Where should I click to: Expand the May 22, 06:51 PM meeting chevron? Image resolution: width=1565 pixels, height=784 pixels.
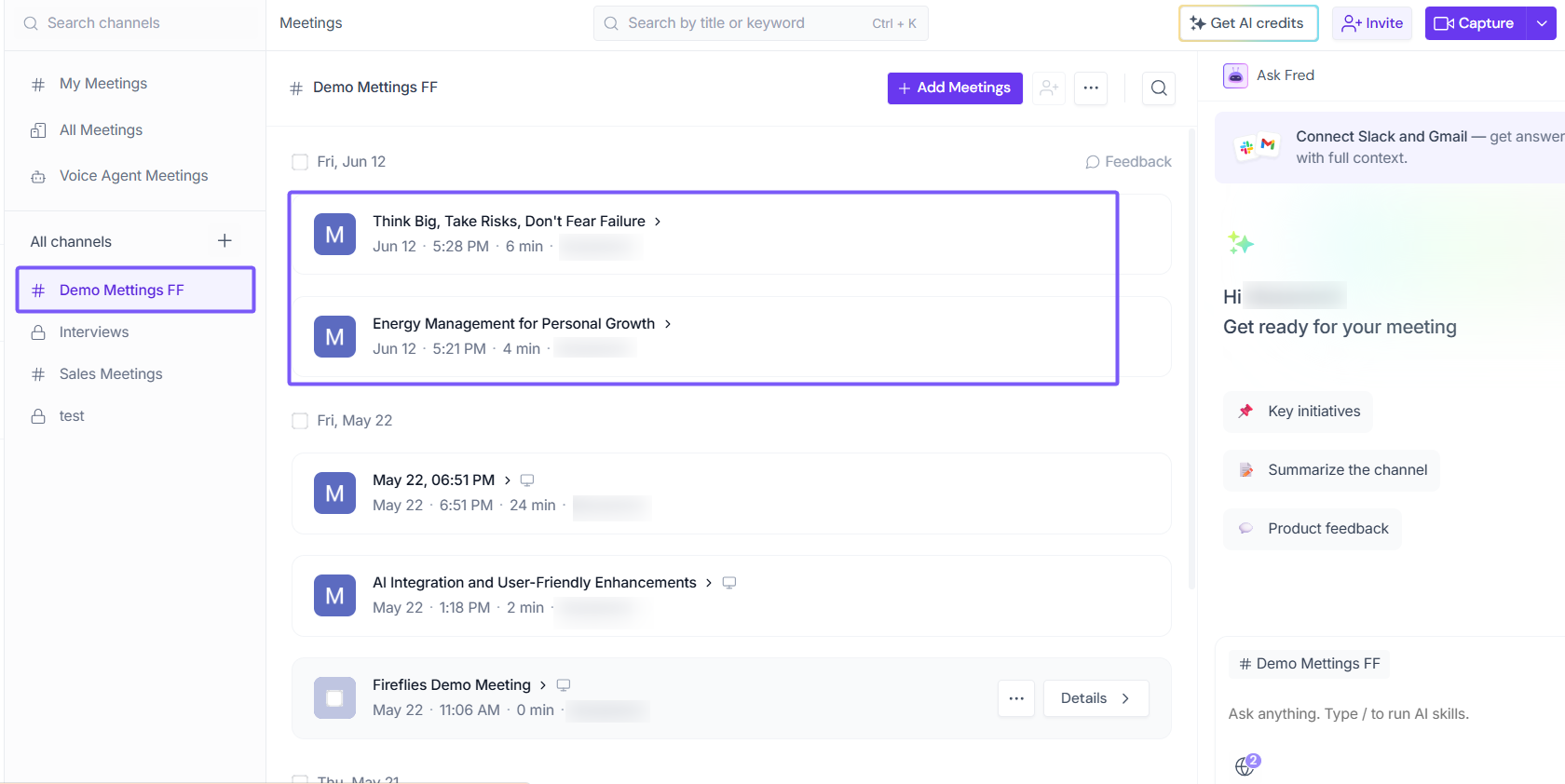pos(508,480)
